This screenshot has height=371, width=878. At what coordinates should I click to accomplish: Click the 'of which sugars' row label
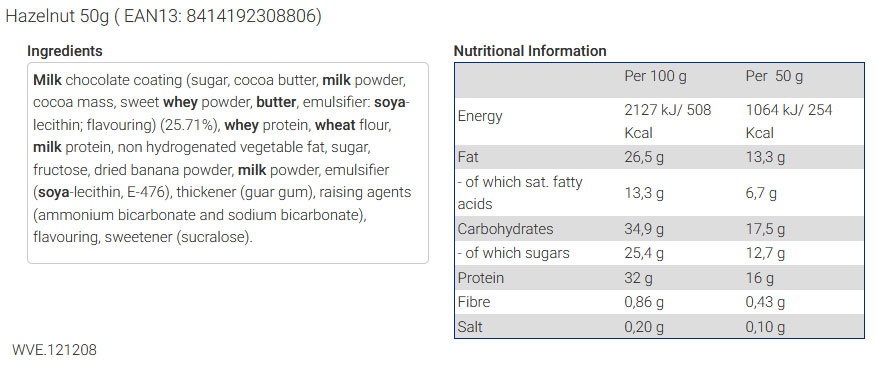click(513, 253)
